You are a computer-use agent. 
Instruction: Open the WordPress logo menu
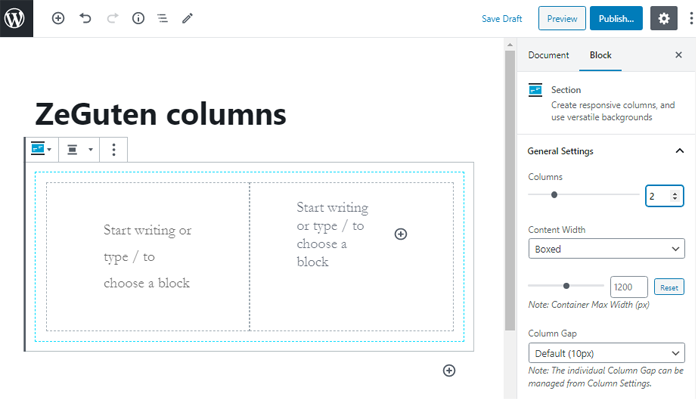[16, 18]
